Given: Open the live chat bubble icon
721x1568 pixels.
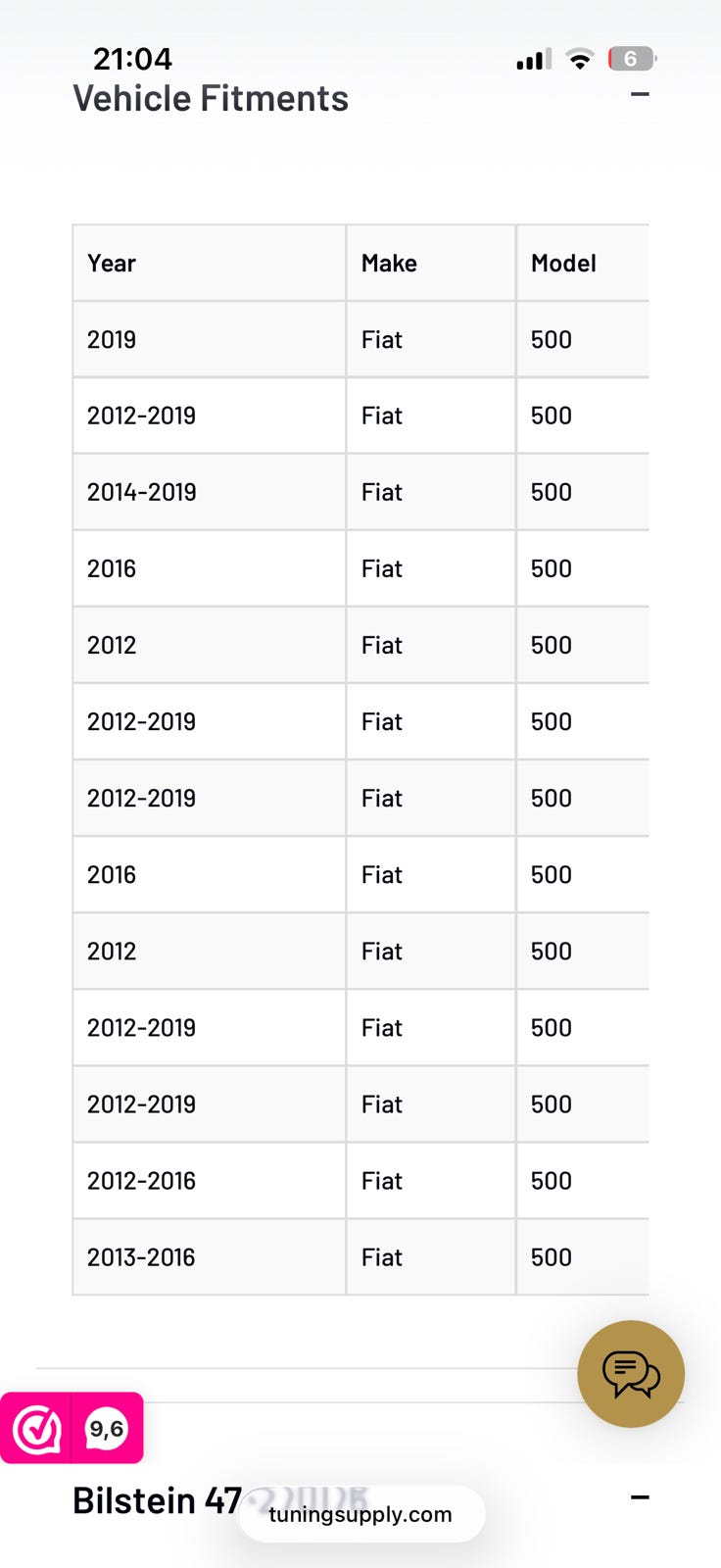Looking at the screenshot, I should [x=631, y=1374].
